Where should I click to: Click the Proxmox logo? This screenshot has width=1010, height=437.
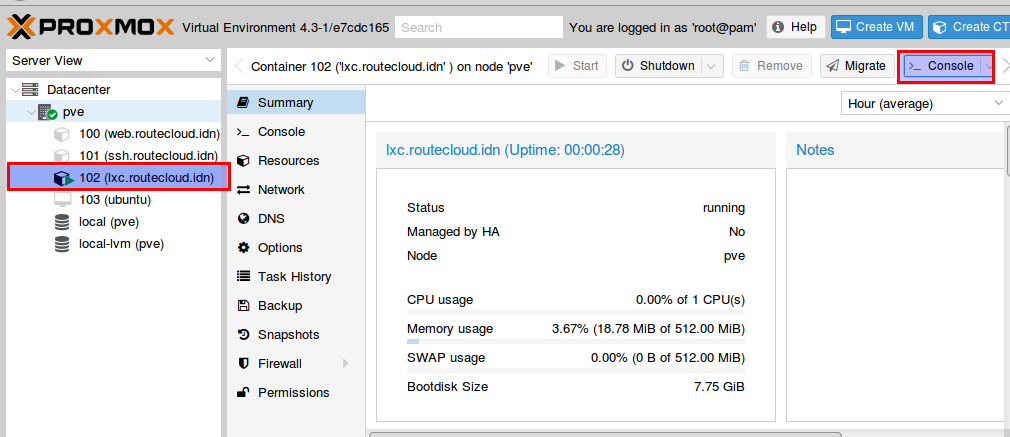coord(91,27)
